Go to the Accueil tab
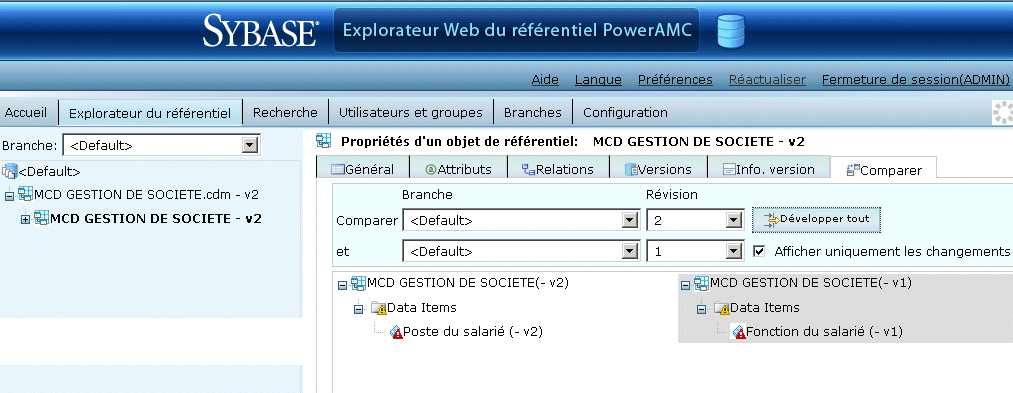Image resolution: width=1013 pixels, height=393 pixels. [x=26, y=112]
